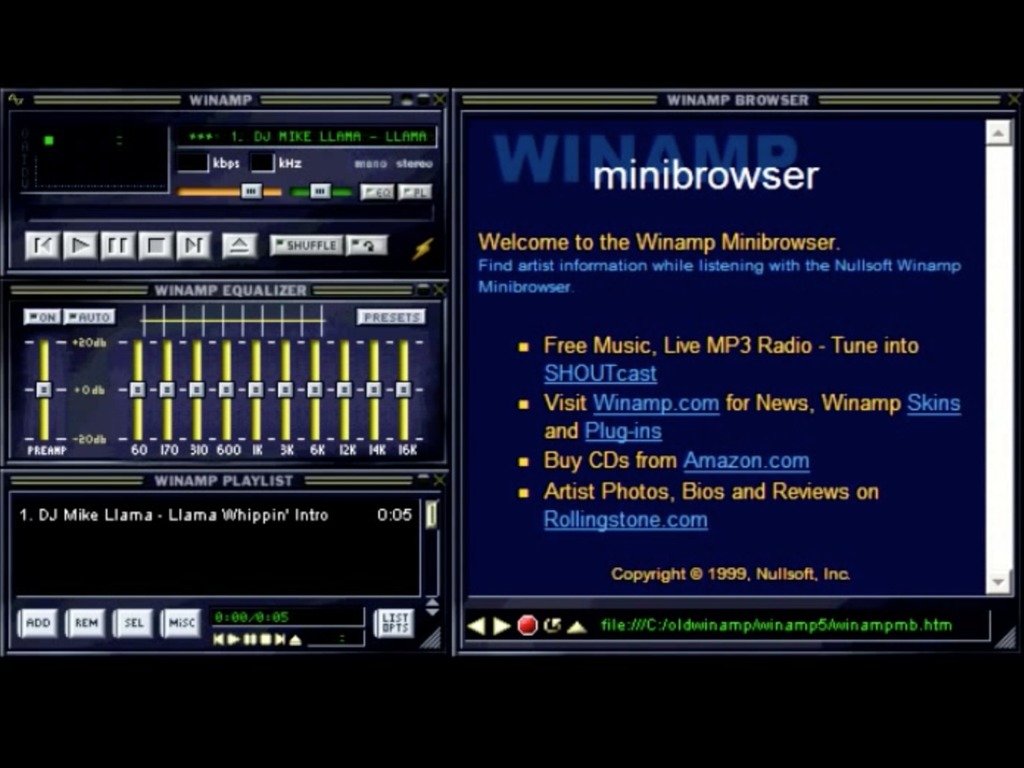The height and width of the screenshot is (768, 1024).
Task: Open the playlist LIST OPTS menu
Action: coord(394,623)
